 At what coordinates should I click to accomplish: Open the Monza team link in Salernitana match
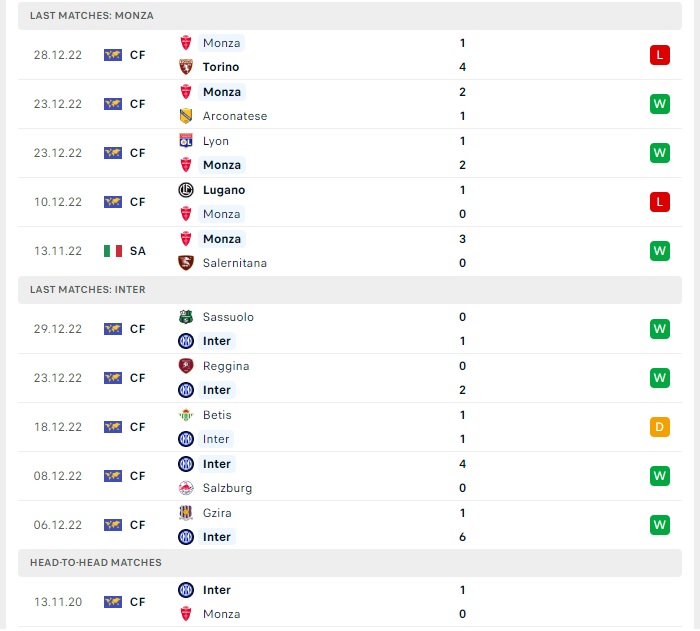pyautogui.click(x=222, y=239)
